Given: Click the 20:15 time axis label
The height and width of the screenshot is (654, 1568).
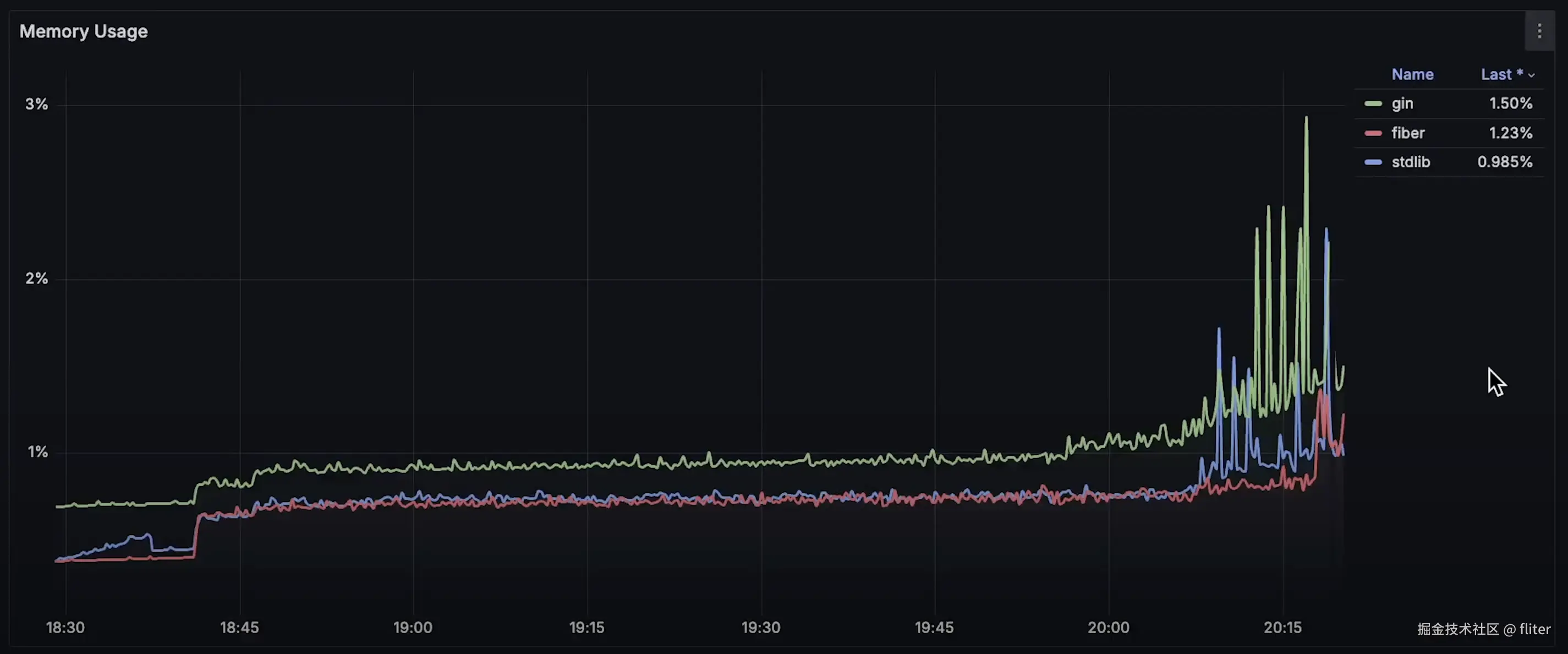Looking at the screenshot, I should [1282, 627].
